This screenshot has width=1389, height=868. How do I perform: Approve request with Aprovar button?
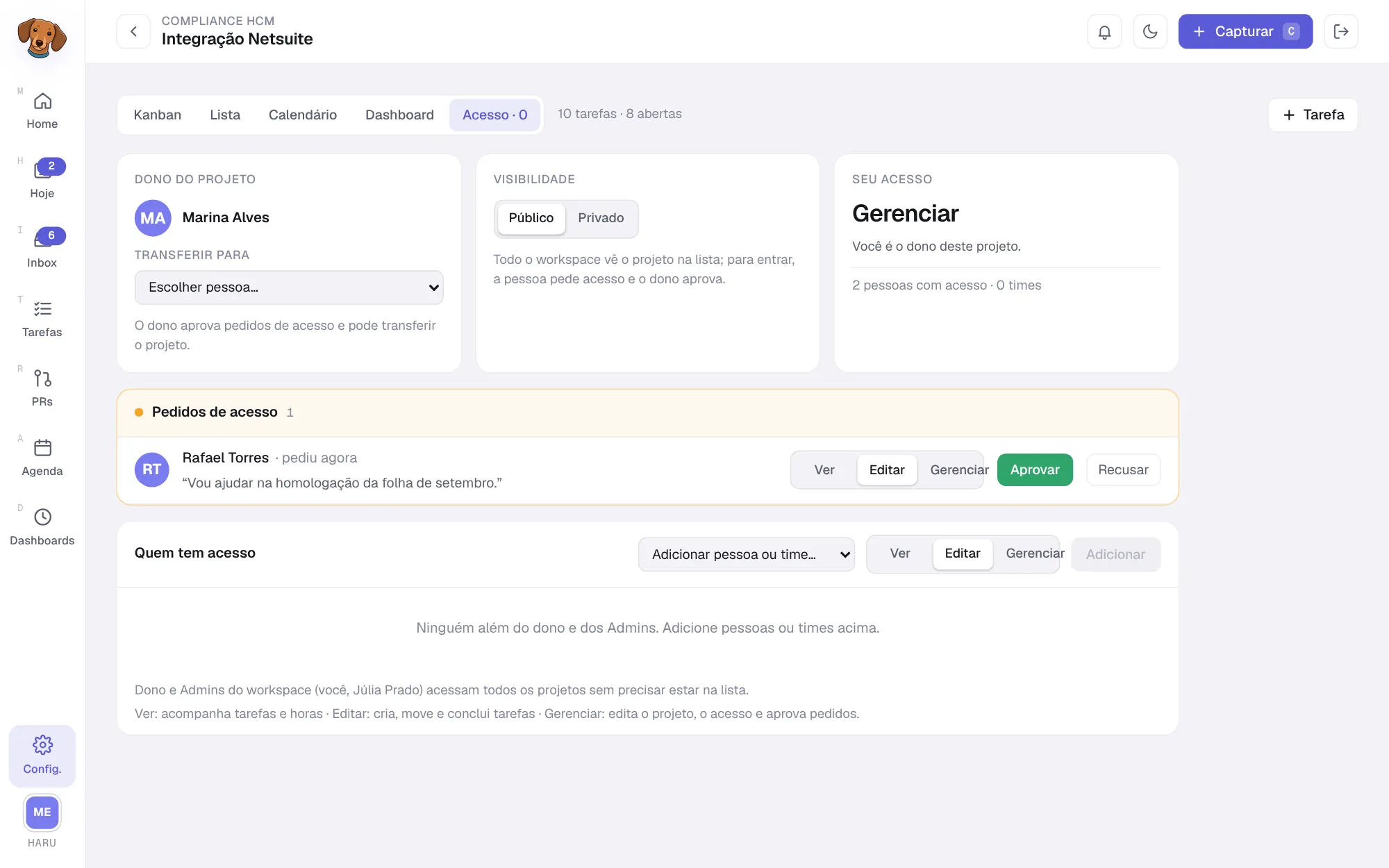point(1035,470)
